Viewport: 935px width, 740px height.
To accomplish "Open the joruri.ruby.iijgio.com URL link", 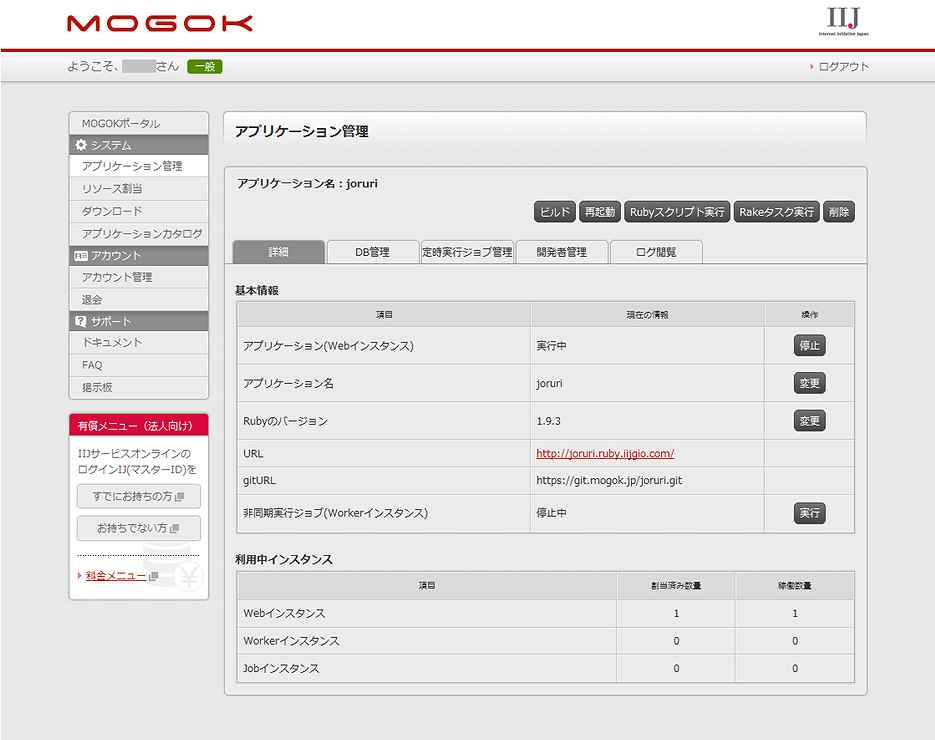I will [605, 454].
